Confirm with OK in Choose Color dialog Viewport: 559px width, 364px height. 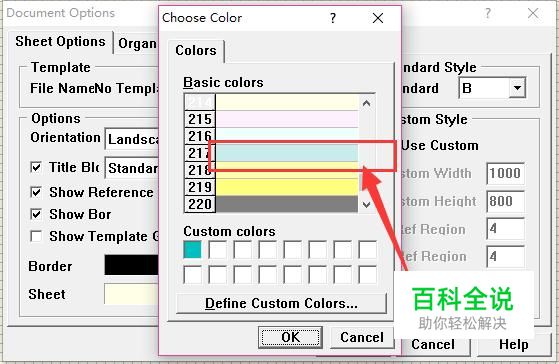(291, 337)
